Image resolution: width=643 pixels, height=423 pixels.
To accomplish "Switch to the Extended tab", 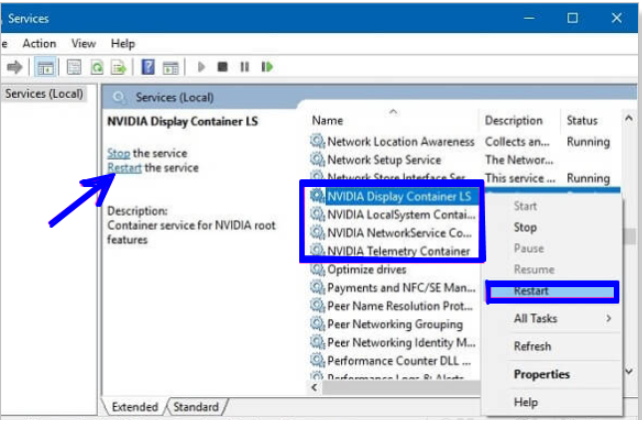I will [135, 407].
